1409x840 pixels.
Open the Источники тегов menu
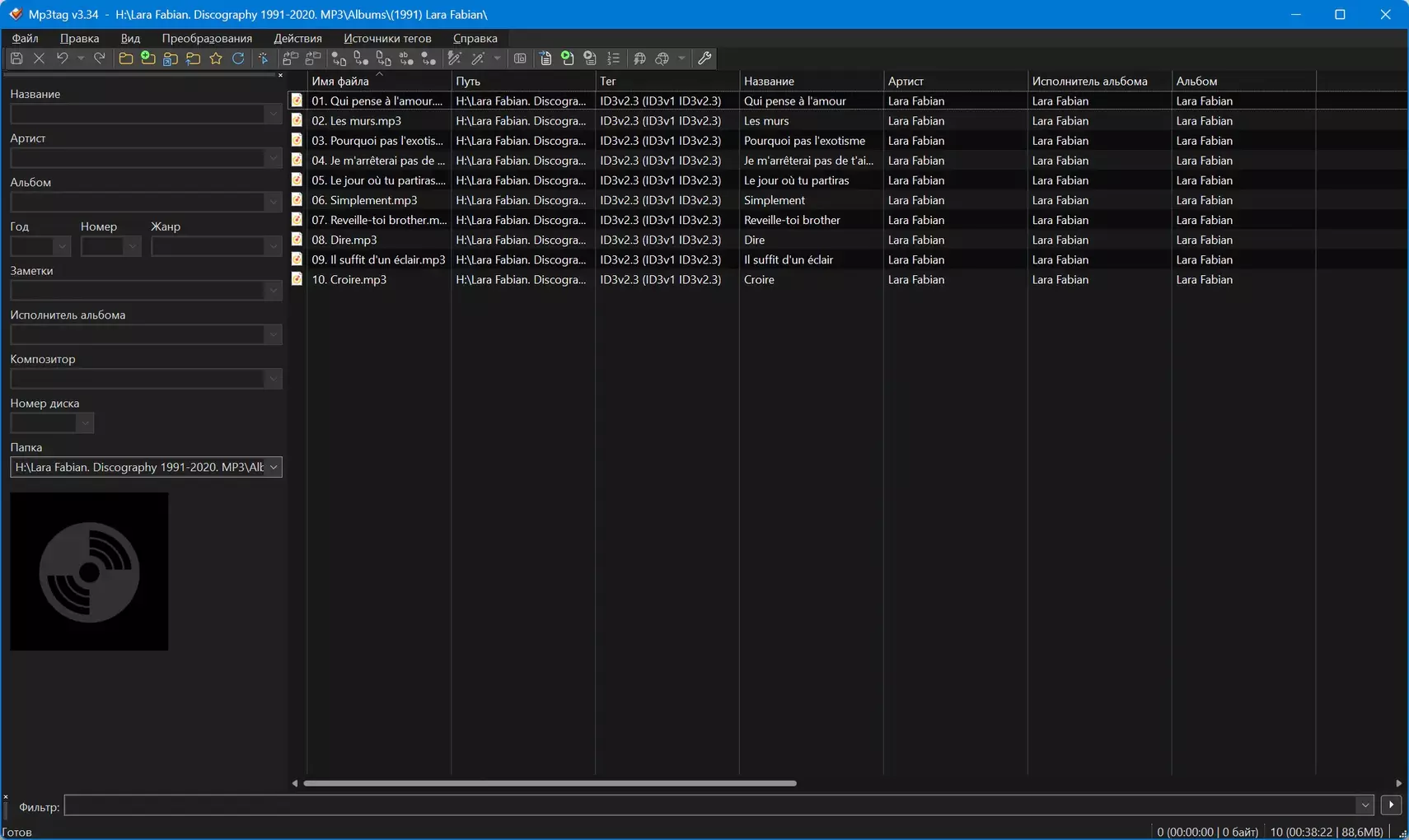(387, 38)
